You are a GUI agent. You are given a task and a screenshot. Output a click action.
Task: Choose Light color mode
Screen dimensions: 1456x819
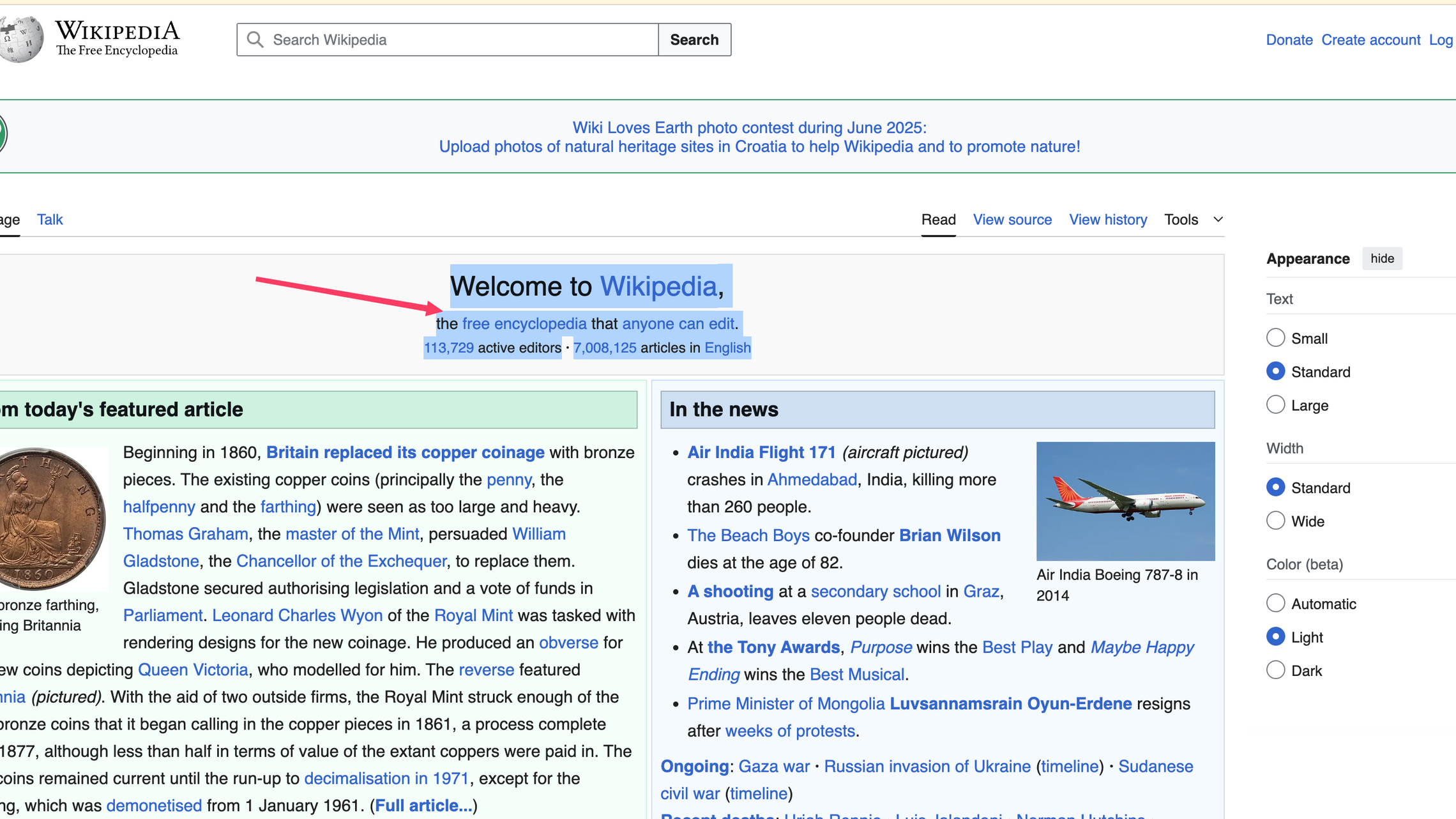[x=1275, y=637]
